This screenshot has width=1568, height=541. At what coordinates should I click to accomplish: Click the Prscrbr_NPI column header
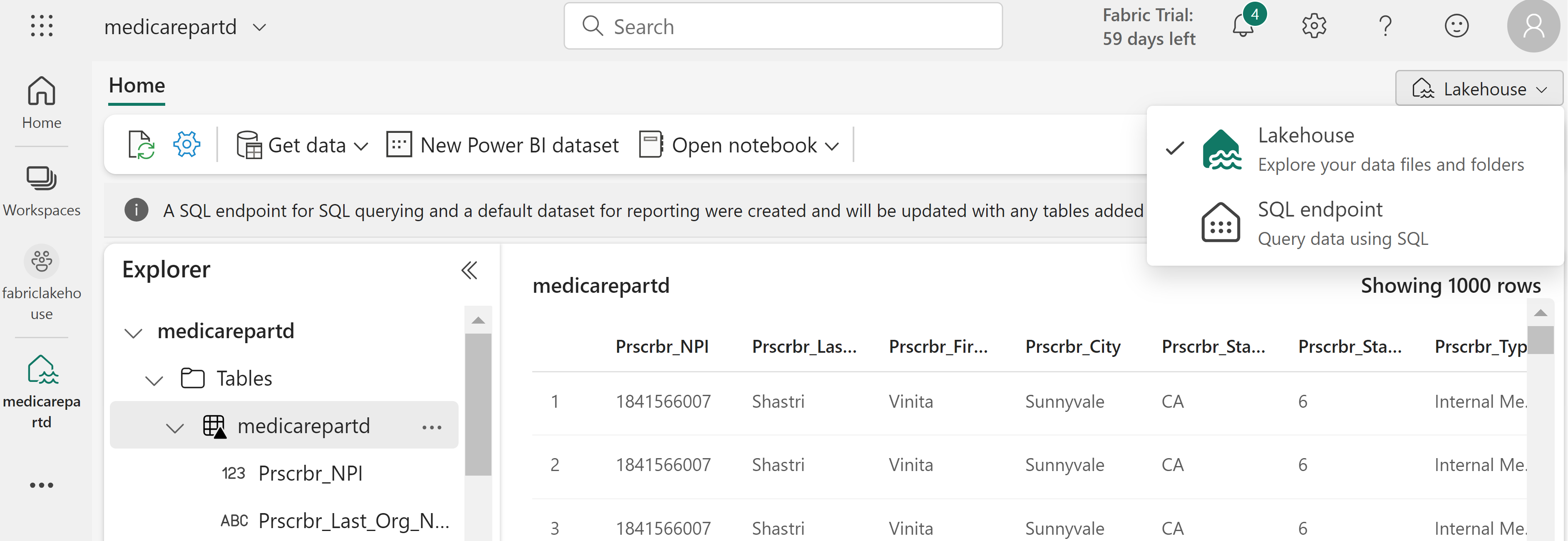[x=662, y=347]
